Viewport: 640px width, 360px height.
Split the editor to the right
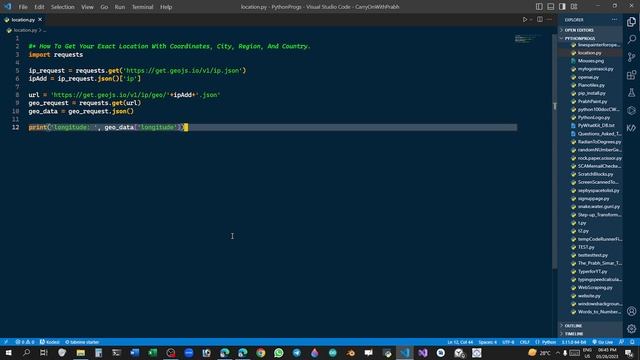(x=540, y=20)
